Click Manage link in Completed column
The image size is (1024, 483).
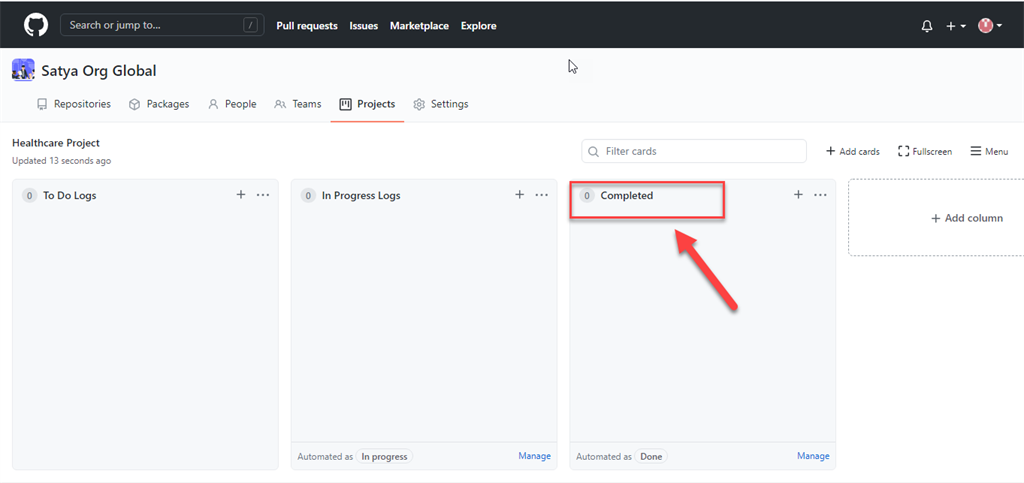point(813,456)
